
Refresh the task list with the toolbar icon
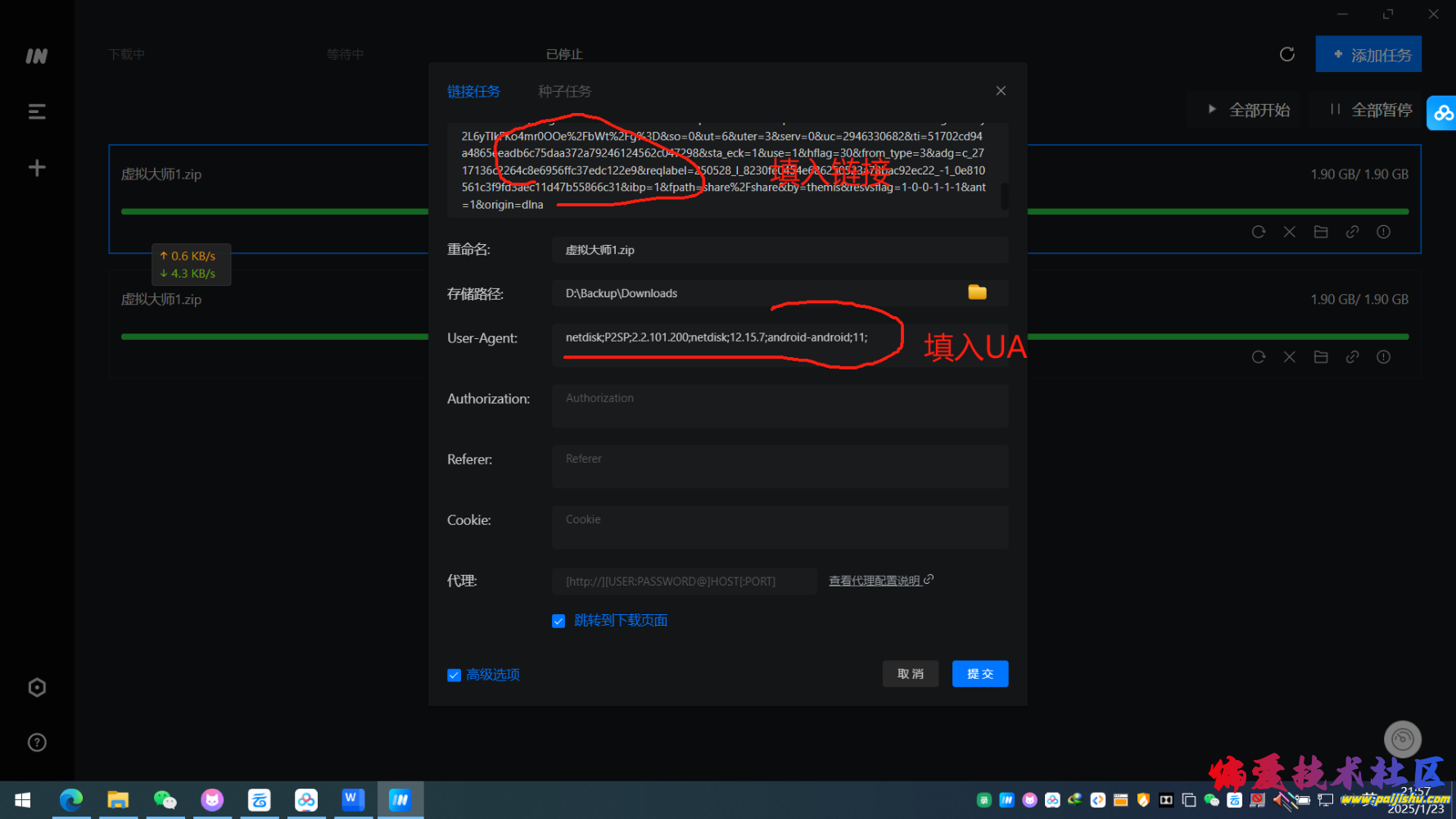pos(1286,53)
